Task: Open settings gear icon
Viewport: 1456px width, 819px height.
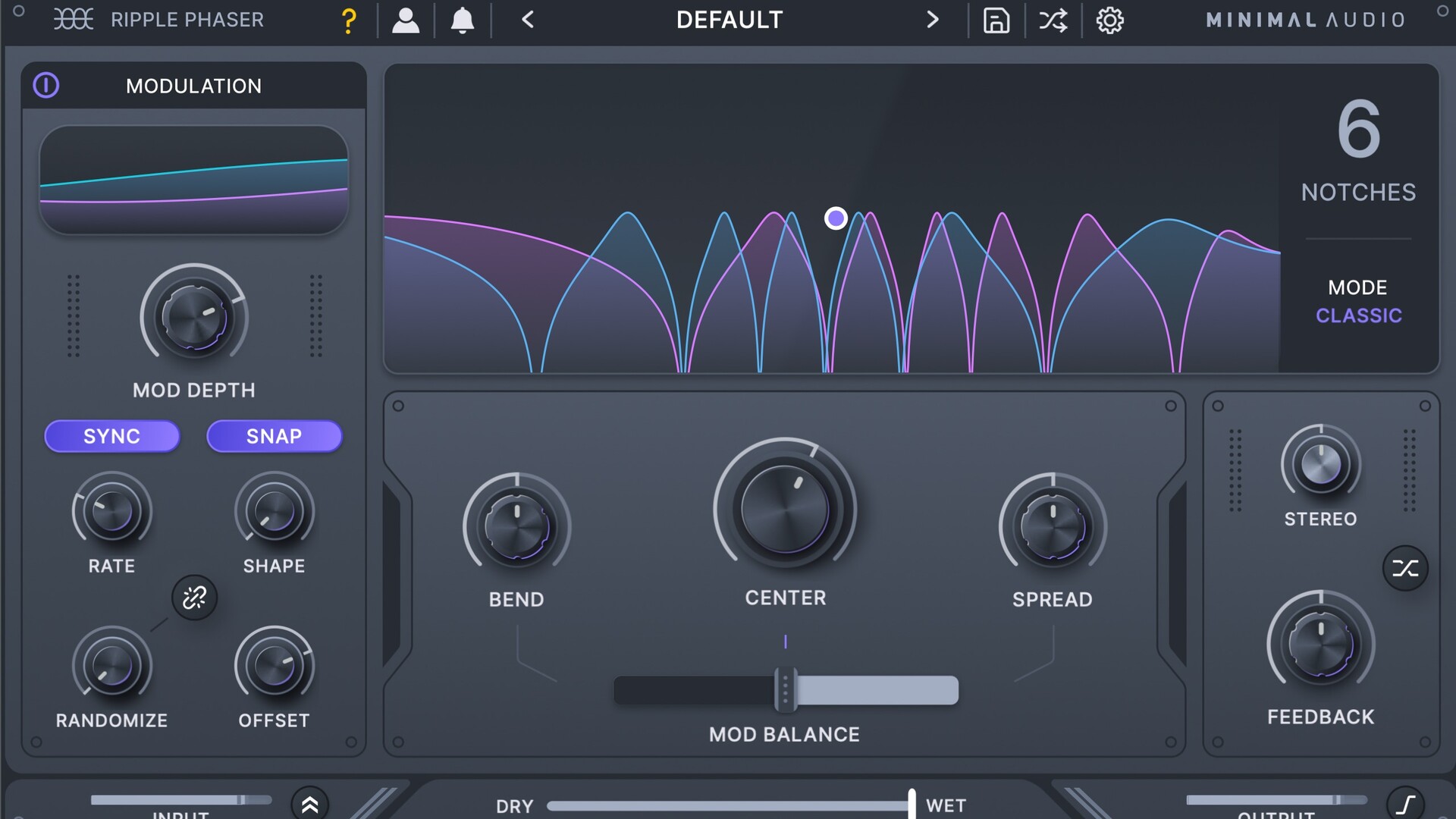Action: pyautogui.click(x=1110, y=20)
